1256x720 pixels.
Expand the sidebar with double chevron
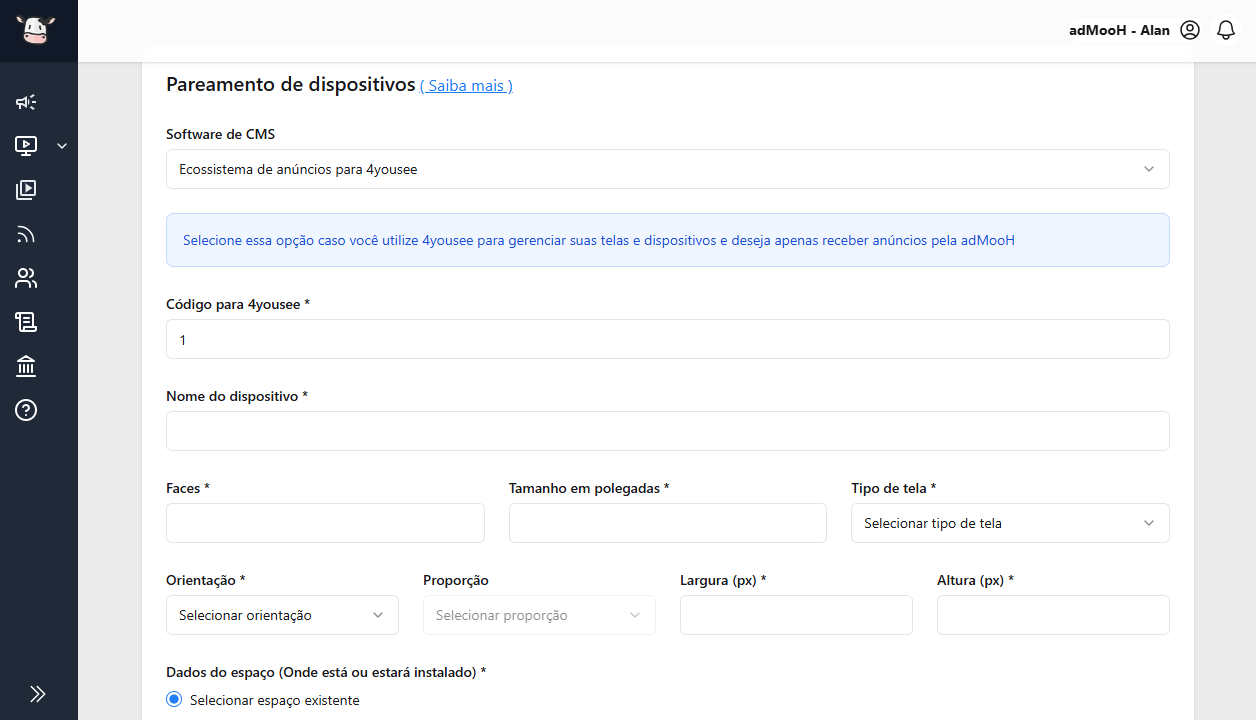pos(38,694)
